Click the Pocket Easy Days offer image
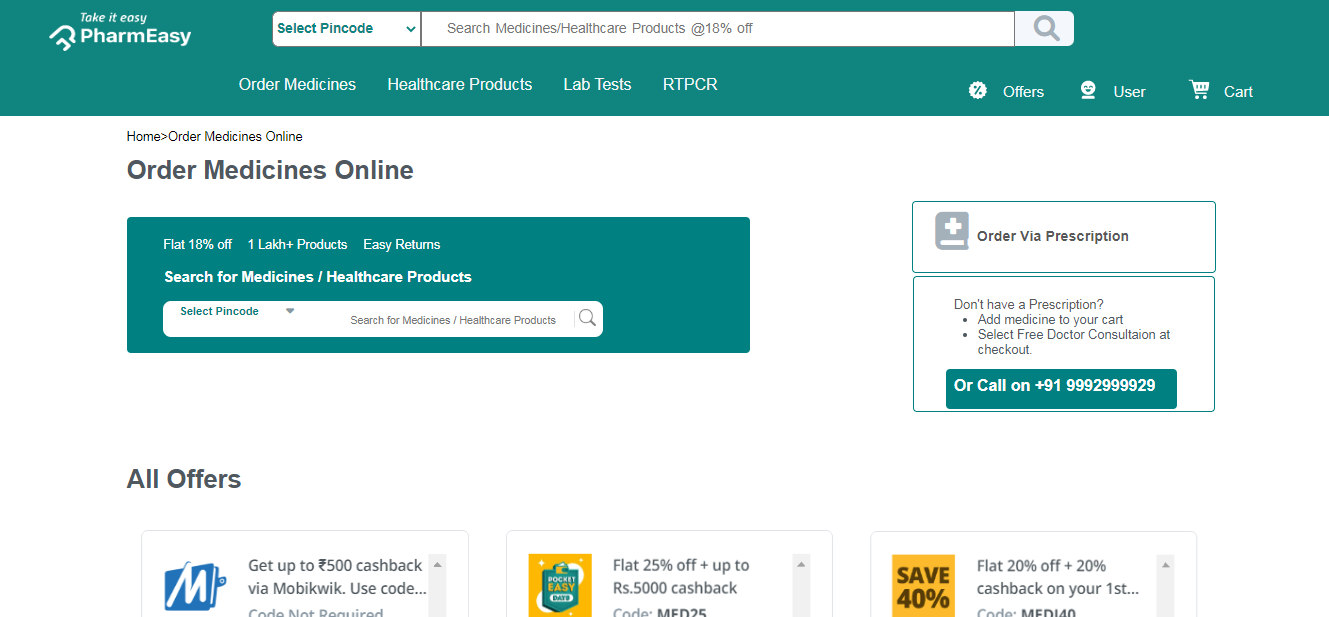1329x617 pixels. click(560, 585)
